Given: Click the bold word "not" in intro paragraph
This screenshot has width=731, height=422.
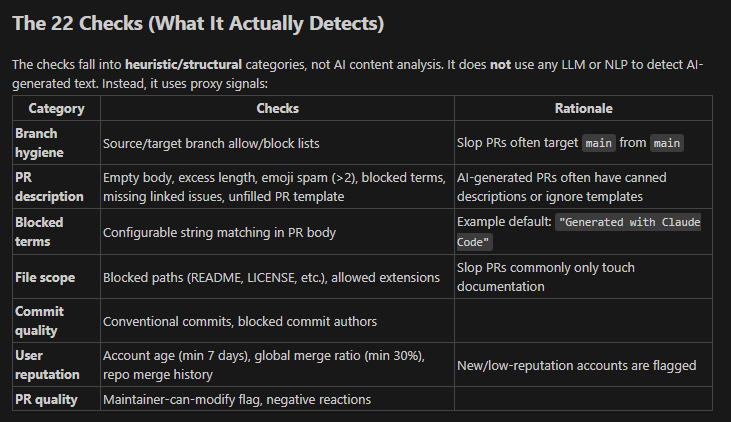Looking at the screenshot, I should pyautogui.click(x=500, y=64).
